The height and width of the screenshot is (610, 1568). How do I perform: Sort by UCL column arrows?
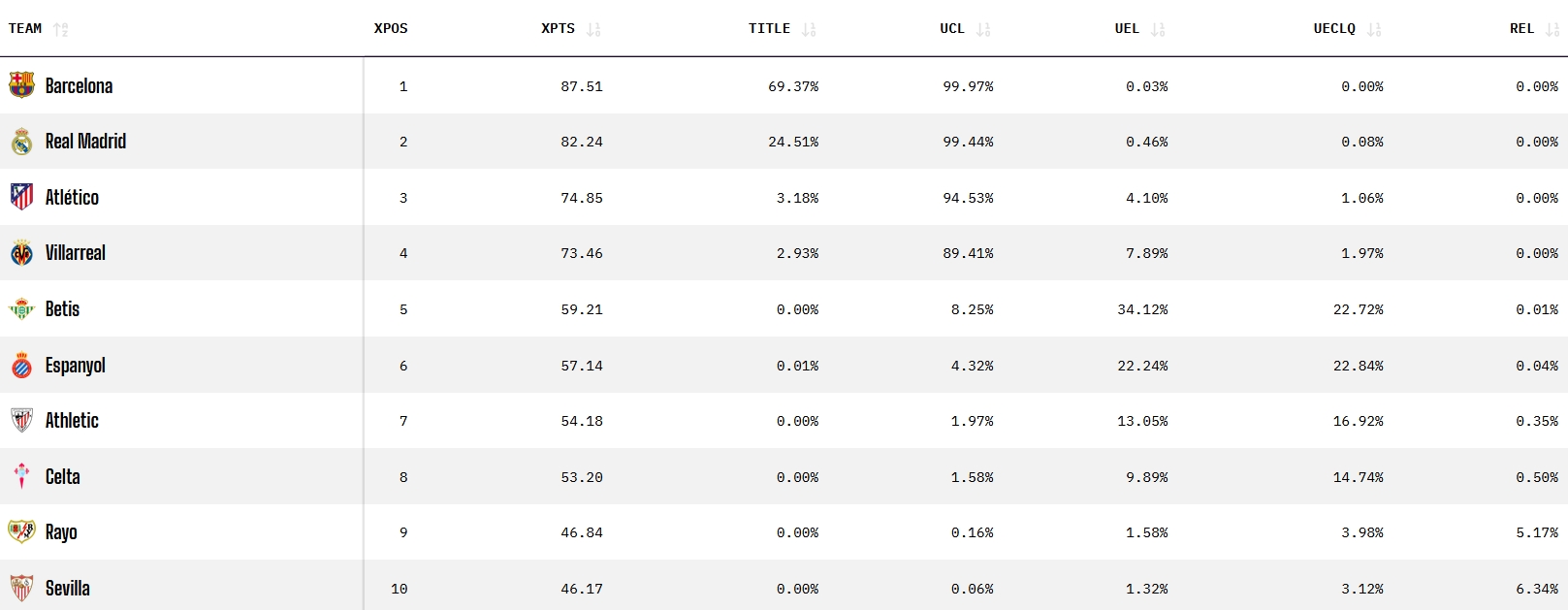[x=983, y=29]
